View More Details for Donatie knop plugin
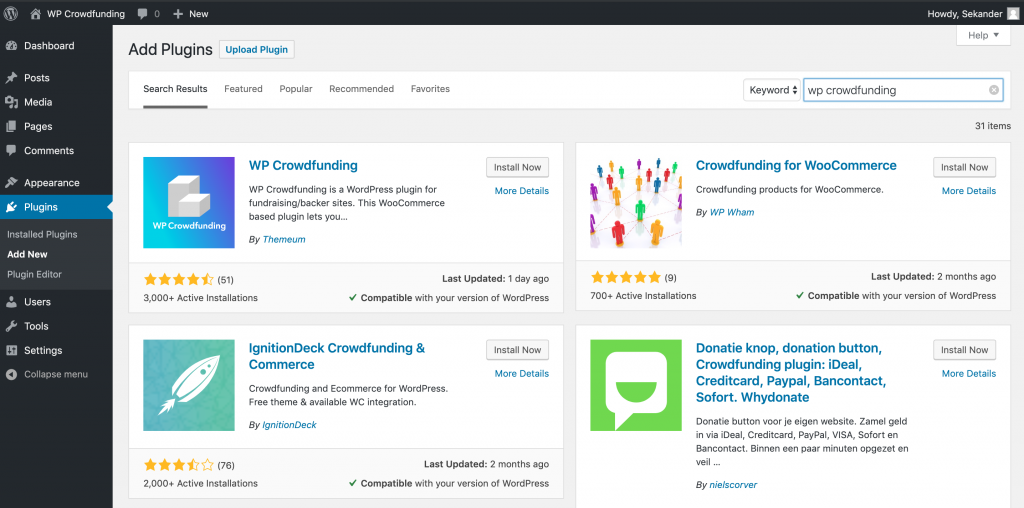Image resolution: width=1024 pixels, height=508 pixels. coord(968,373)
